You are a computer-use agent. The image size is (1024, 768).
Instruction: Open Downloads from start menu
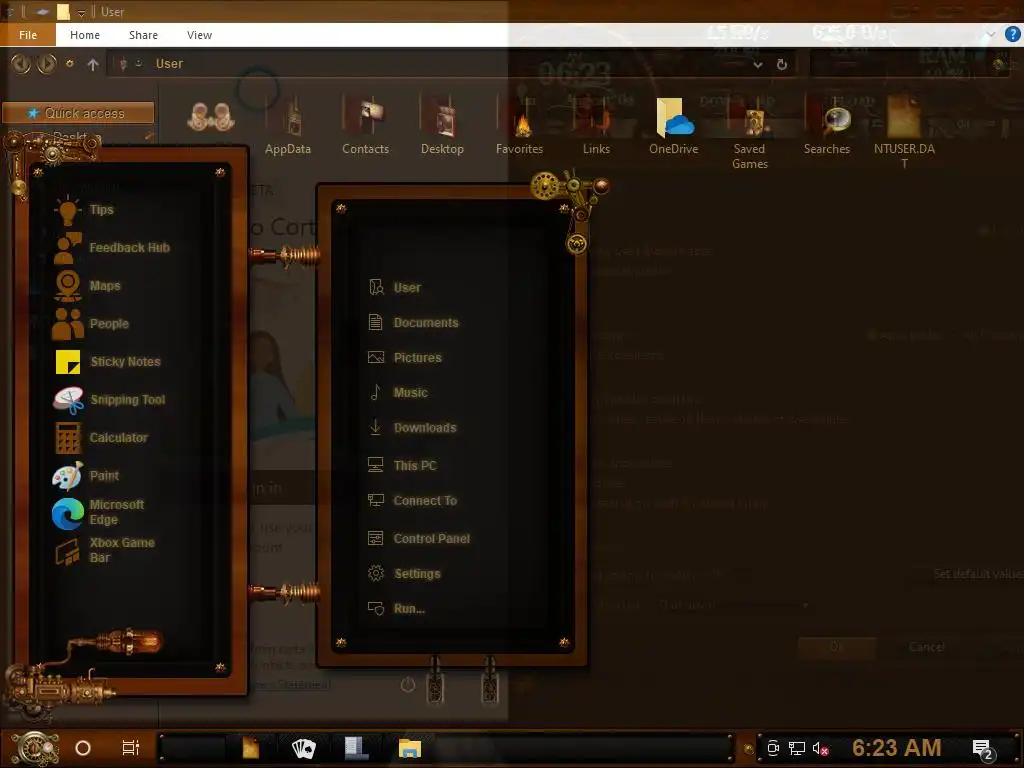(x=413, y=428)
